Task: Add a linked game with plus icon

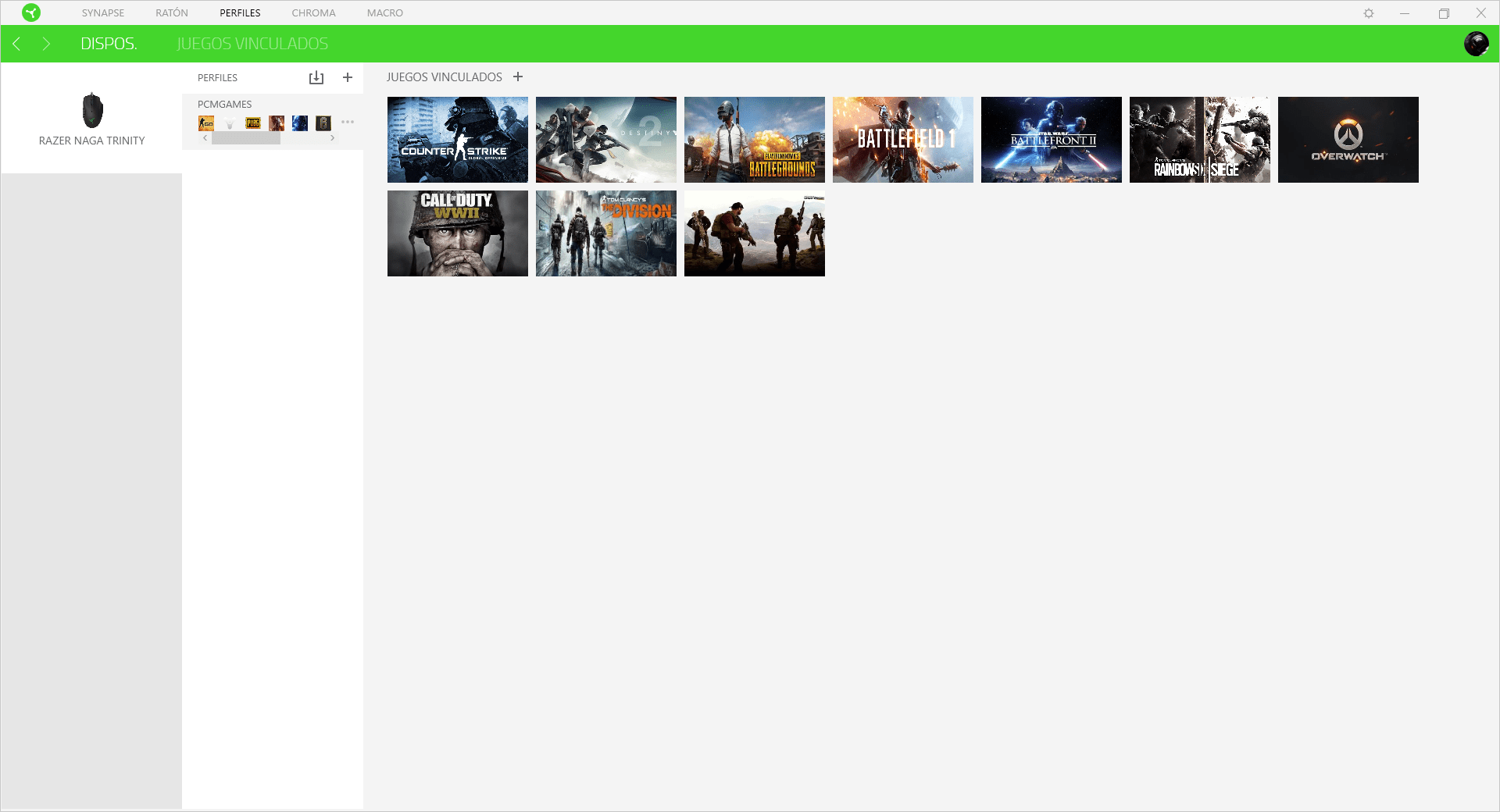Action: pos(518,77)
